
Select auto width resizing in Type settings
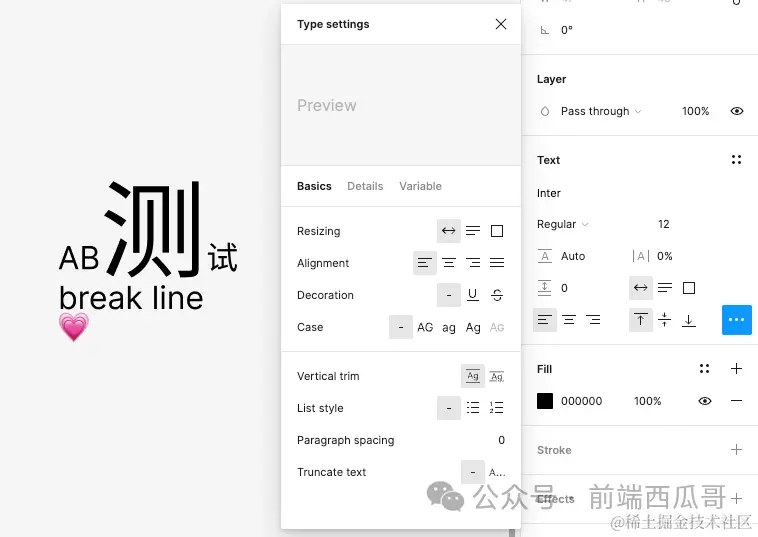coord(449,231)
